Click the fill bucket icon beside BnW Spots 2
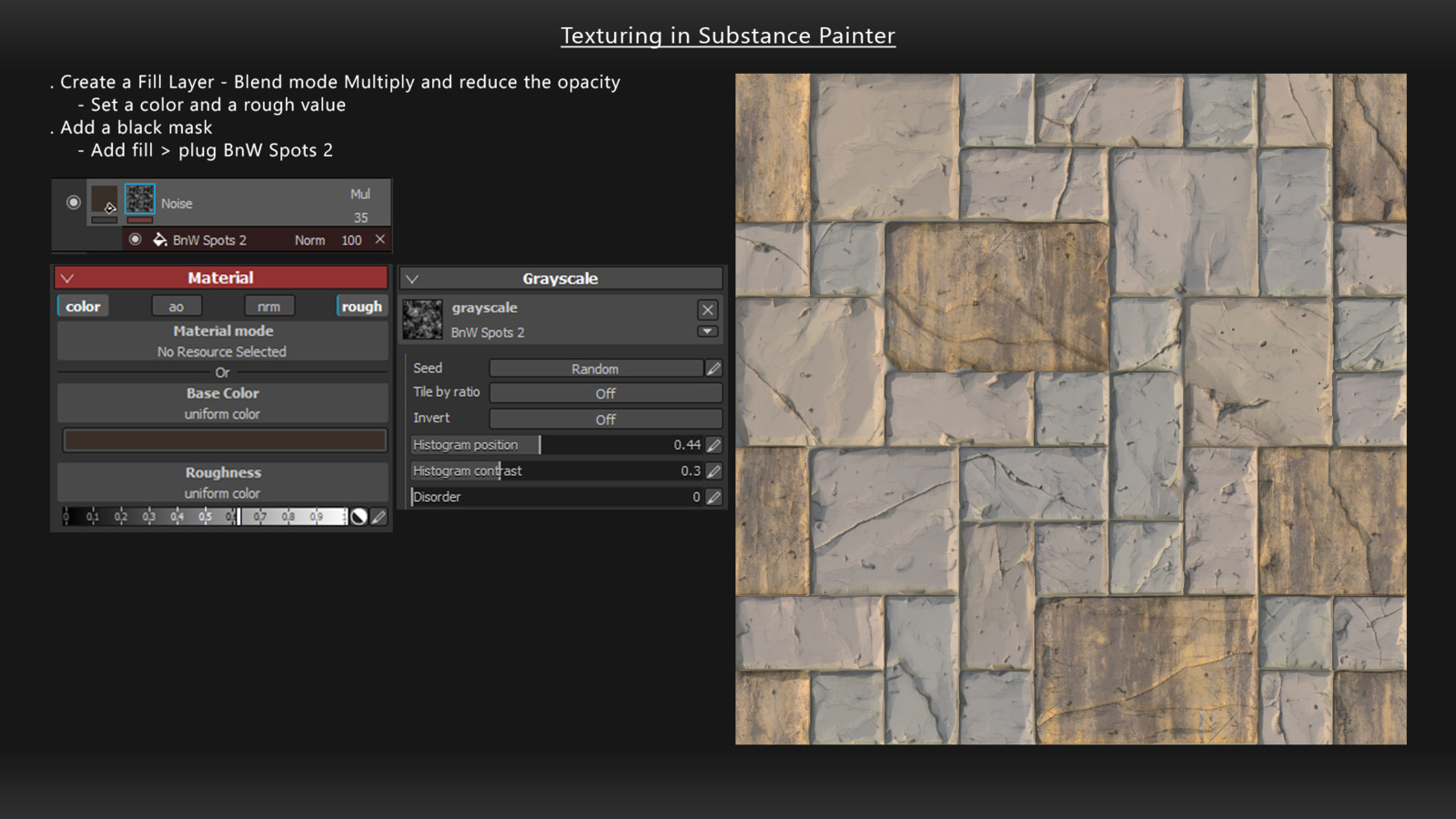1456x819 pixels. [159, 239]
